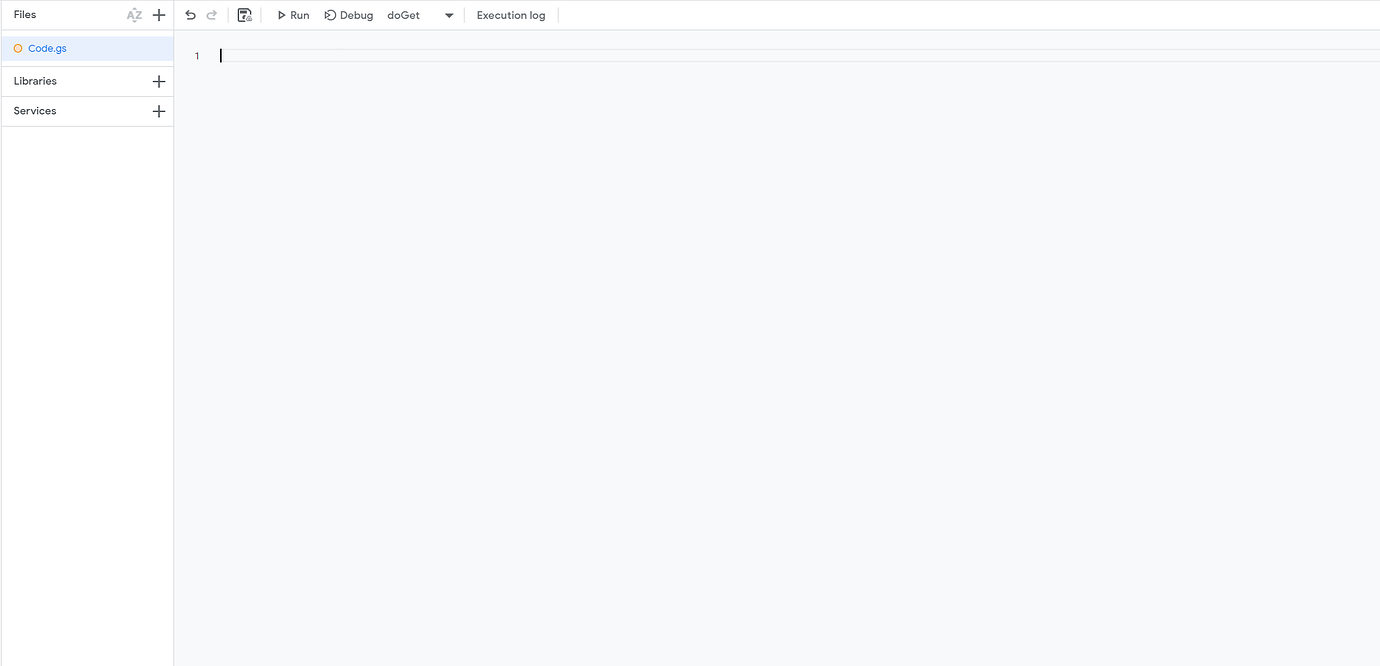The height and width of the screenshot is (666, 1380).
Task: Click line number 1 in the editor
Action: click(x=197, y=56)
